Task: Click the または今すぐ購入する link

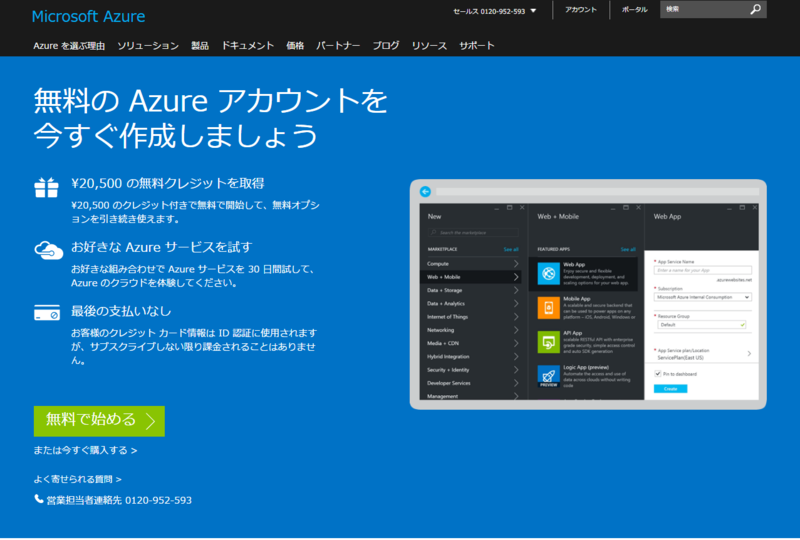Action: [x=85, y=450]
